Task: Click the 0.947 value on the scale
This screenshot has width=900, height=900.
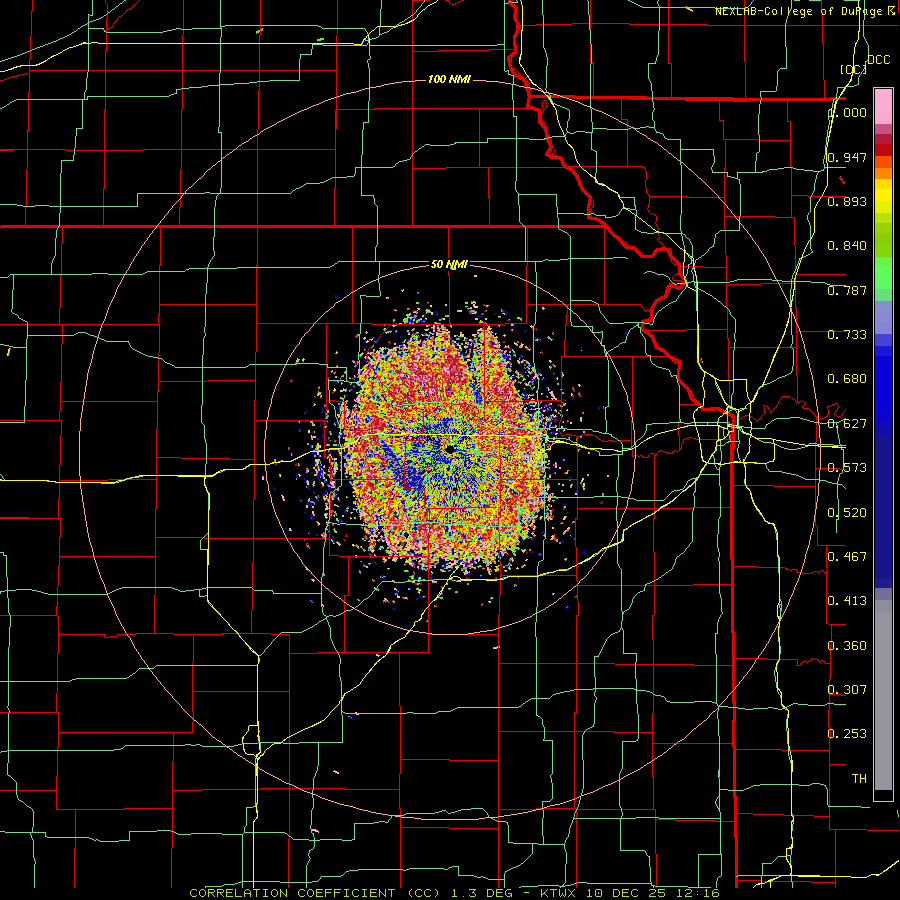Action: [x=847, y=157]
